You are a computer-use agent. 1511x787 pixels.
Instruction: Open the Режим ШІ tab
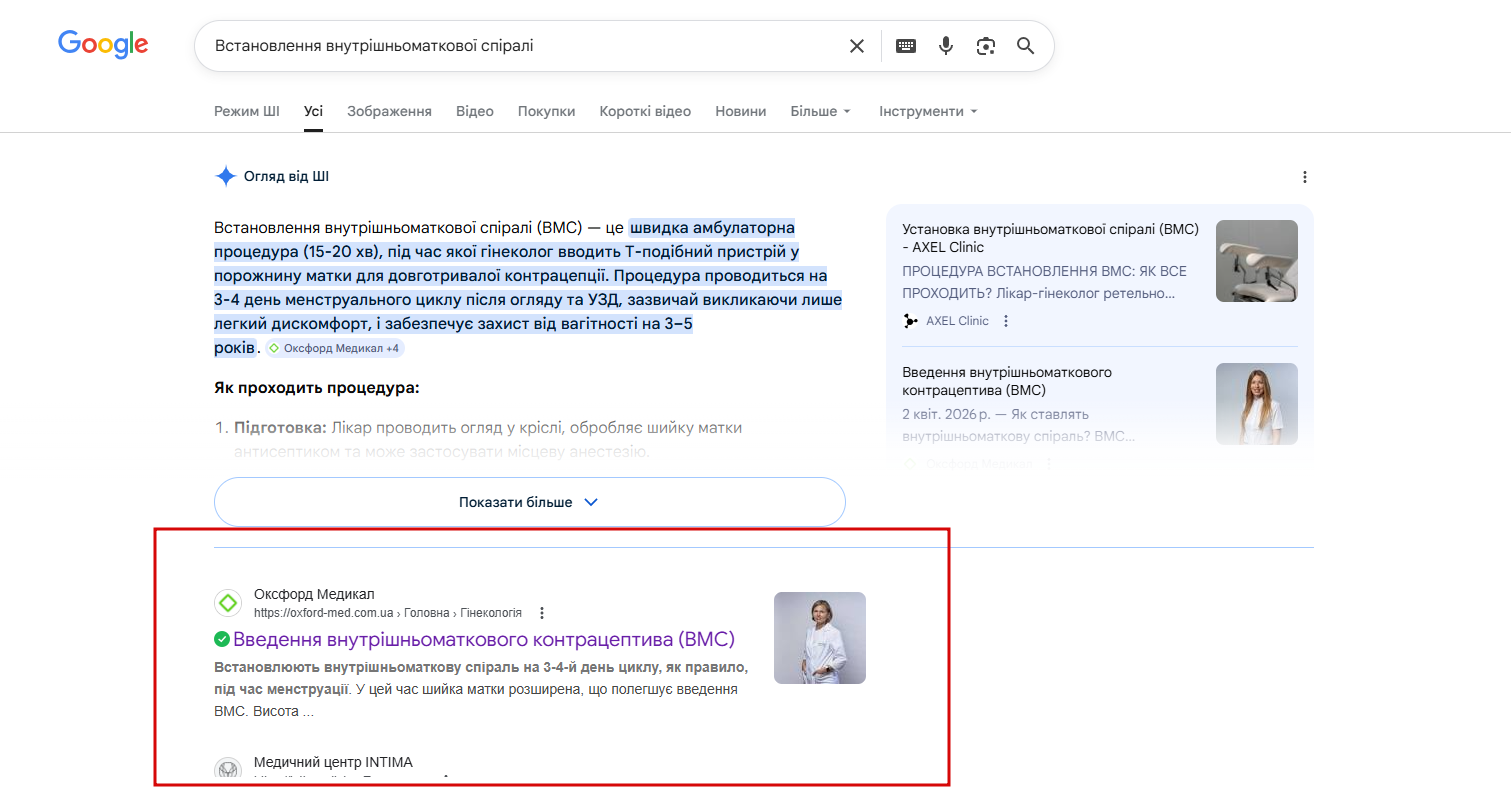tap(247, 111)
